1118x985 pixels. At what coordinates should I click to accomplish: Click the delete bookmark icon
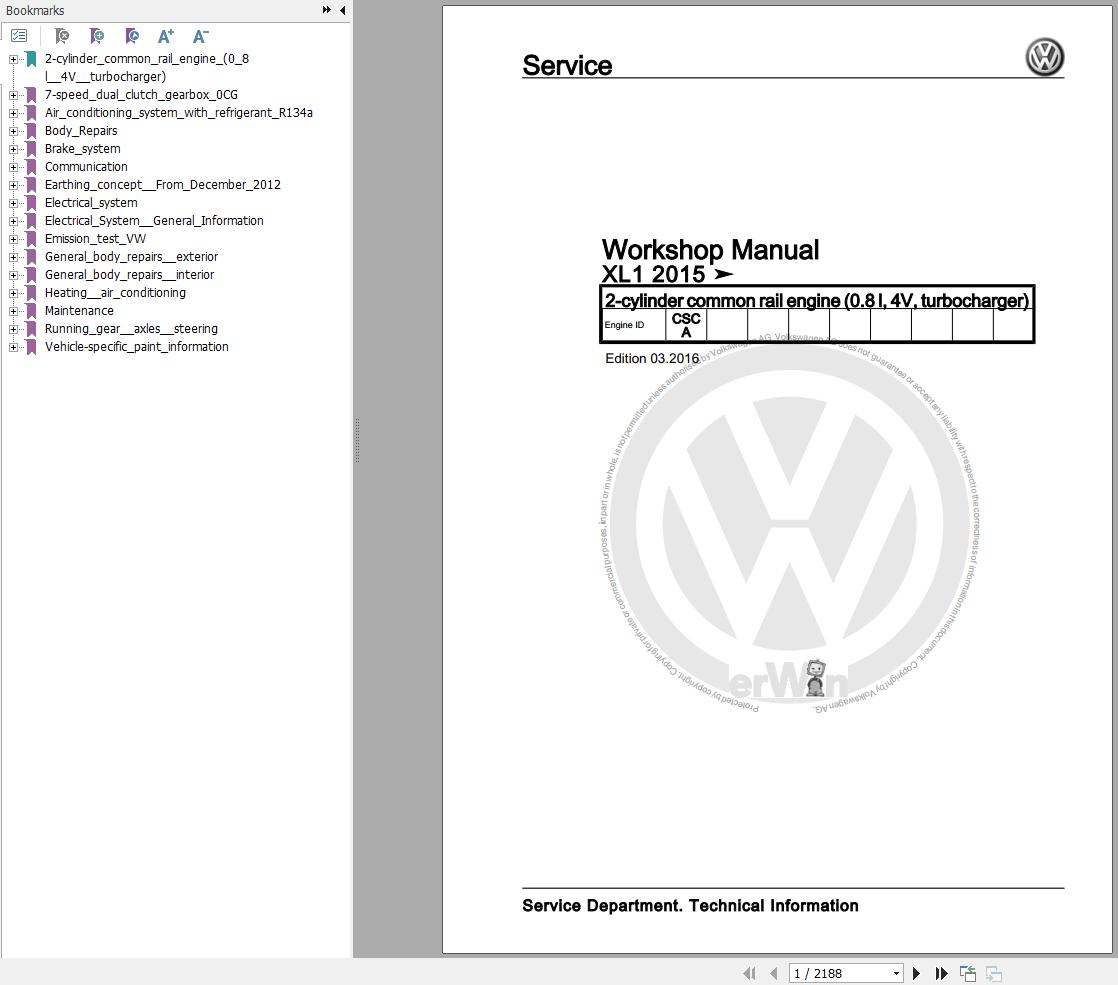pos(62,36)
